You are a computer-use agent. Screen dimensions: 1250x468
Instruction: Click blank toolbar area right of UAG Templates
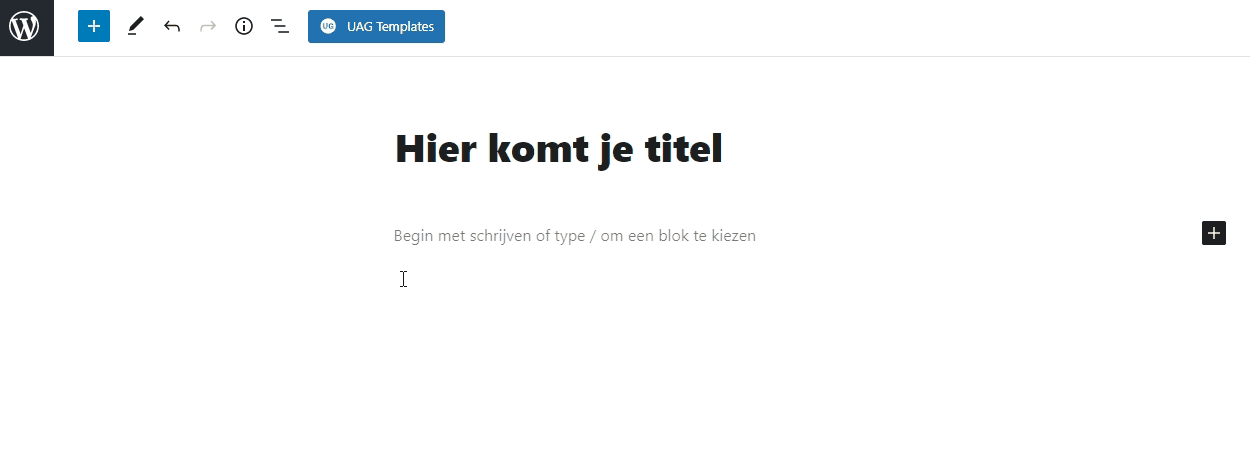(800, 27)
